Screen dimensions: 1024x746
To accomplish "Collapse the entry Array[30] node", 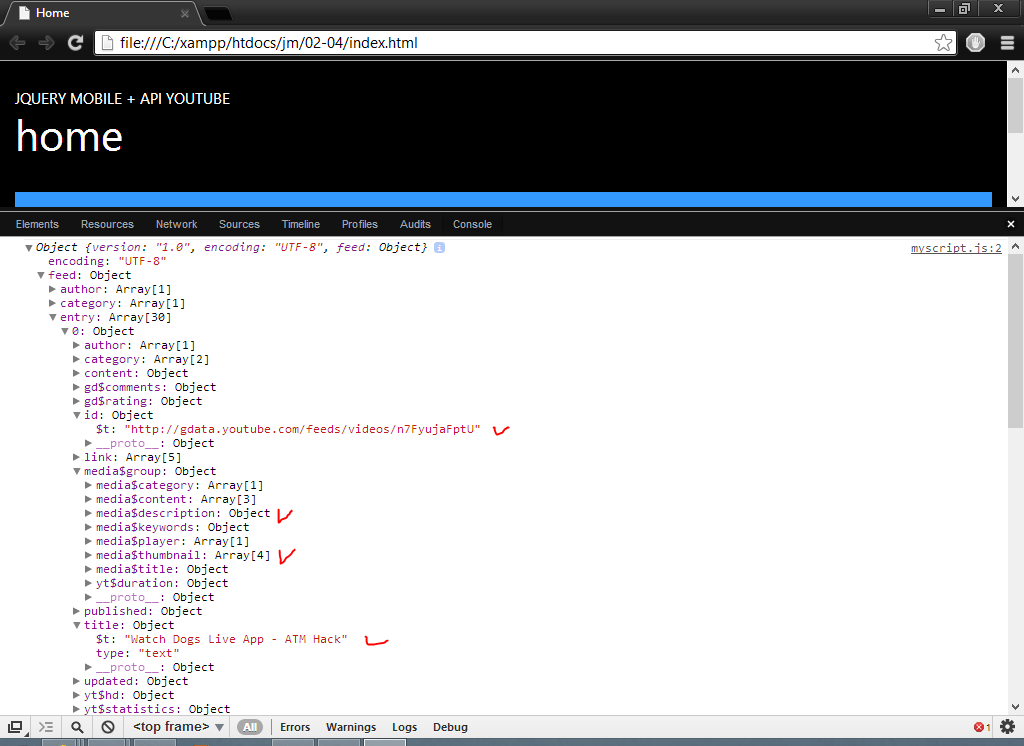I will click(52, 317).
